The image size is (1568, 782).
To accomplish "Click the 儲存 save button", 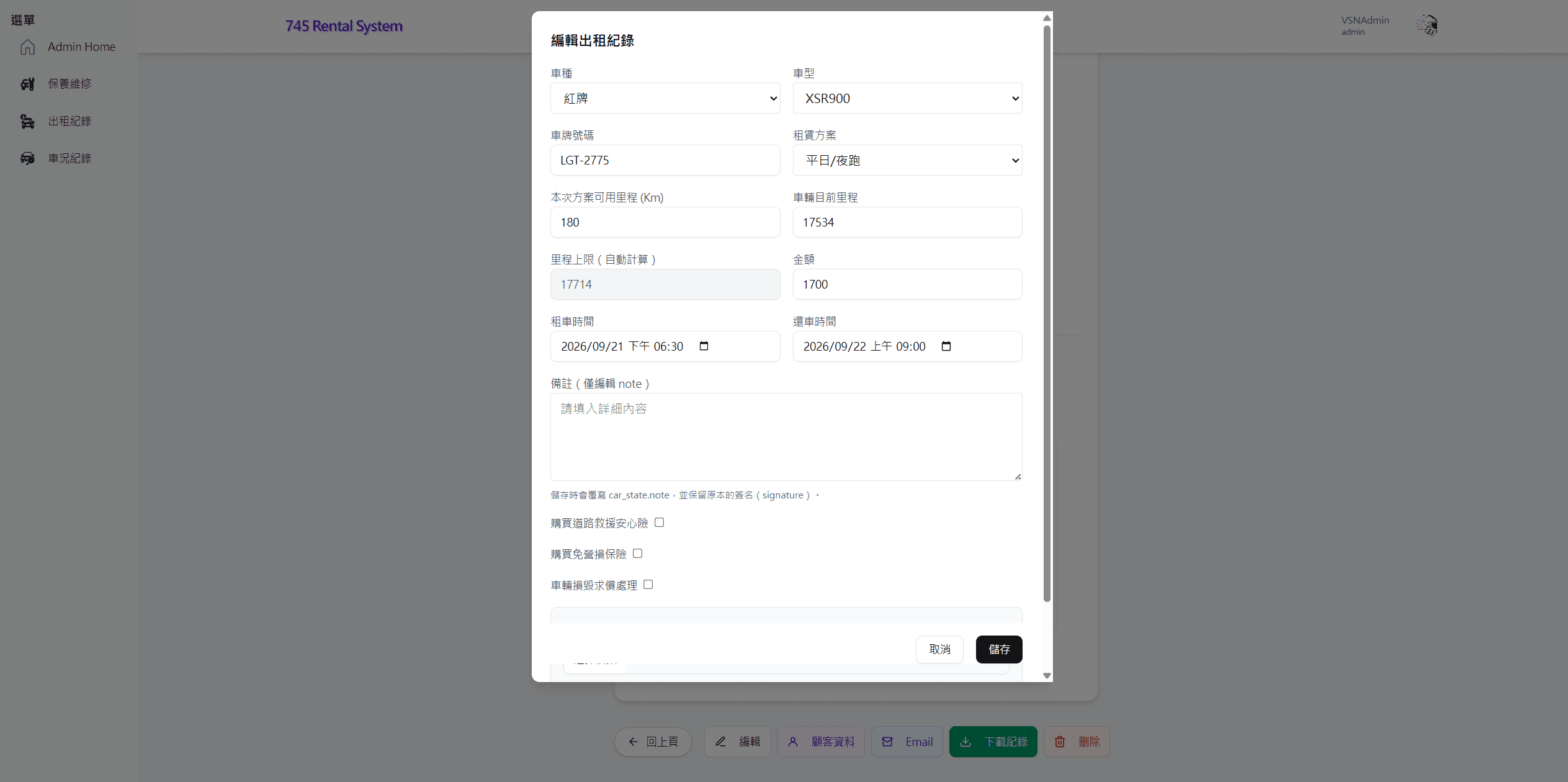I will click(x=999, y=649).
